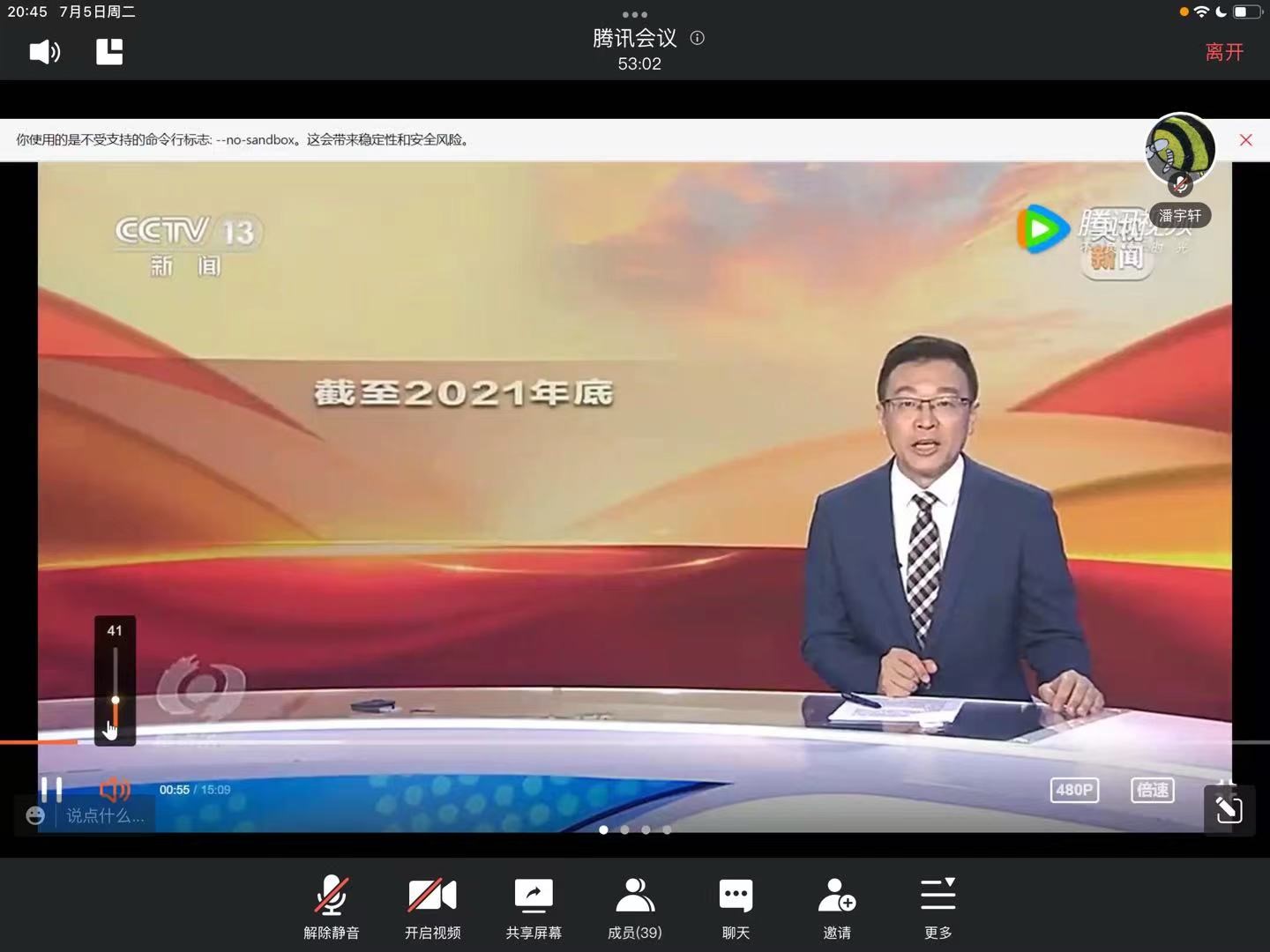Open the 480P quality selector

(1074, 790)
